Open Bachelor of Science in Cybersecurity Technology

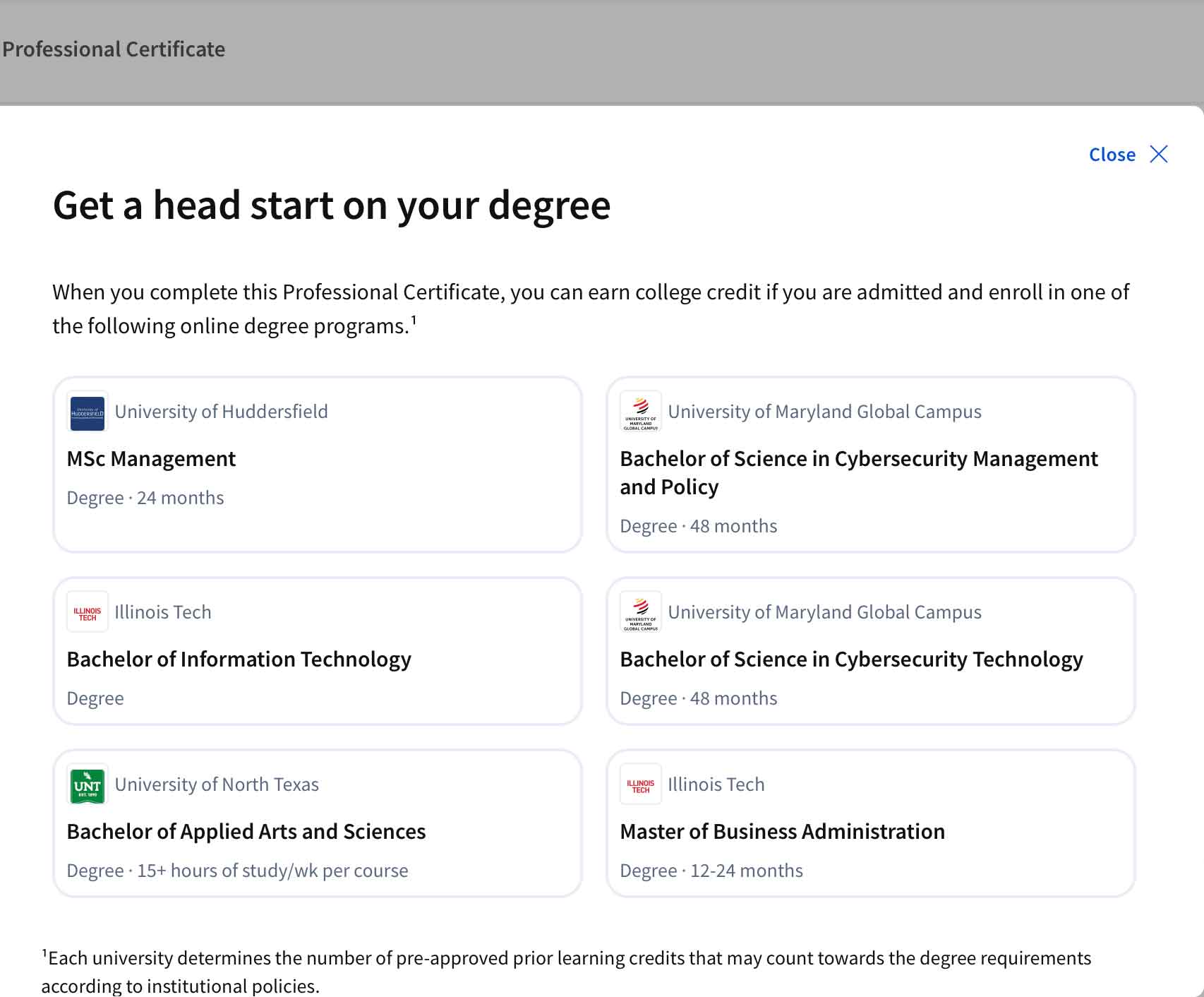(851, 659)
